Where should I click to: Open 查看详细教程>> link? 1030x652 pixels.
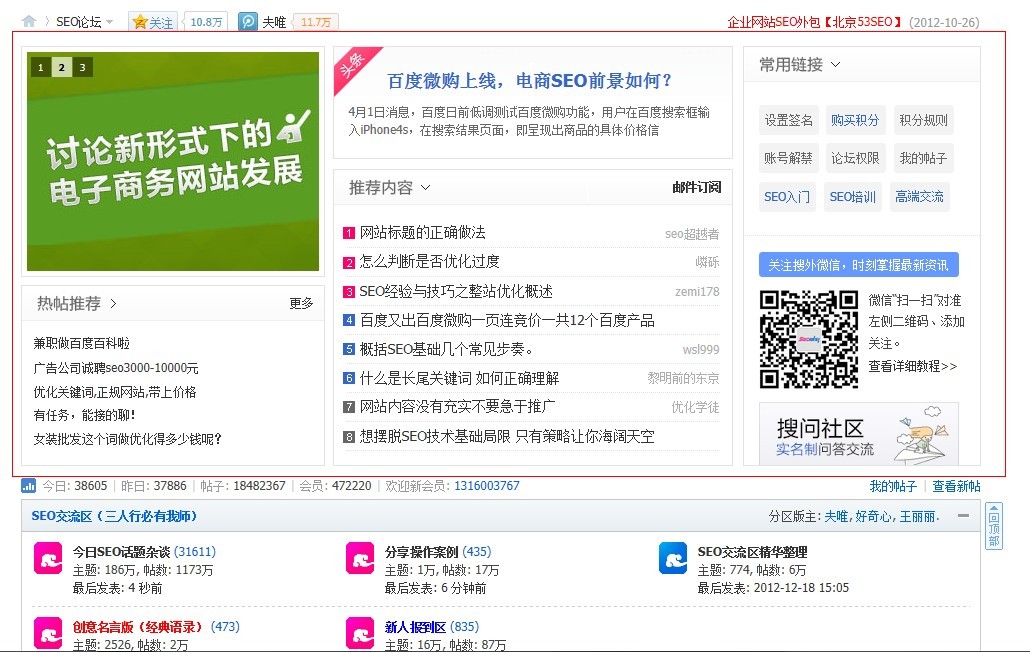point(913,366)
